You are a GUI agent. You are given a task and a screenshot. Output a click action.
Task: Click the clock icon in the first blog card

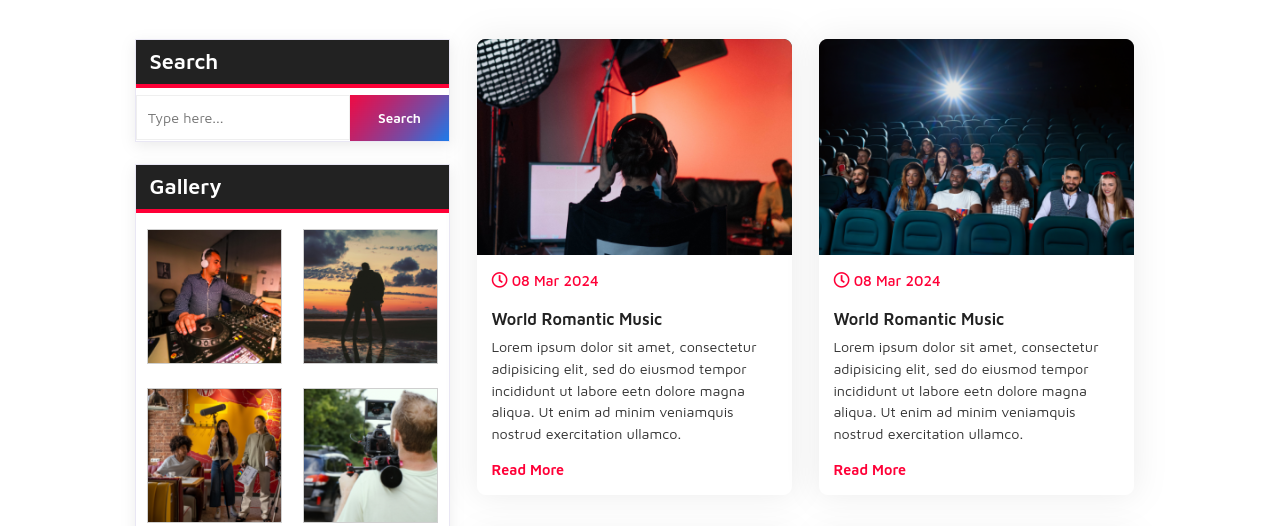coord(499,280)
